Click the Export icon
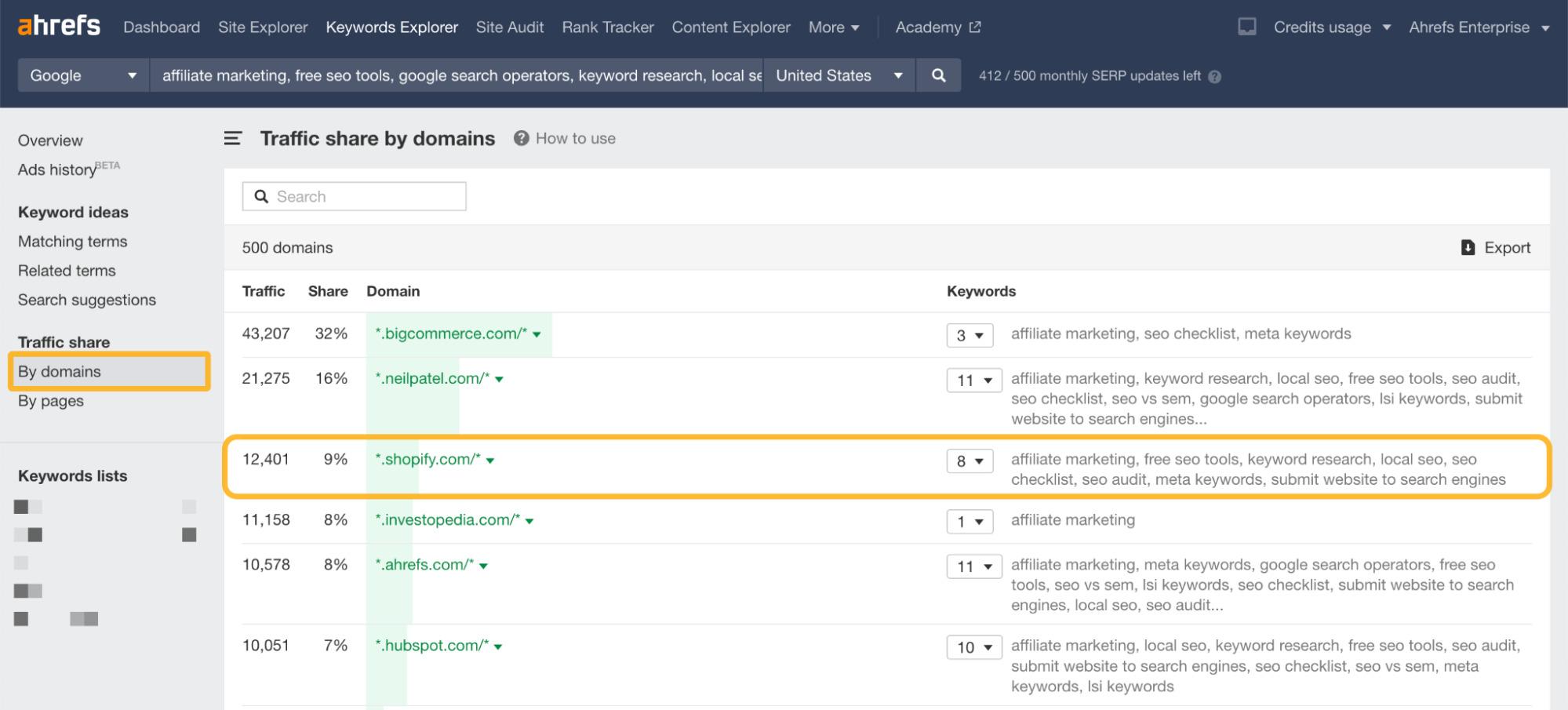The width and height of the screenshot is (1568, 710). [1466, 247]
